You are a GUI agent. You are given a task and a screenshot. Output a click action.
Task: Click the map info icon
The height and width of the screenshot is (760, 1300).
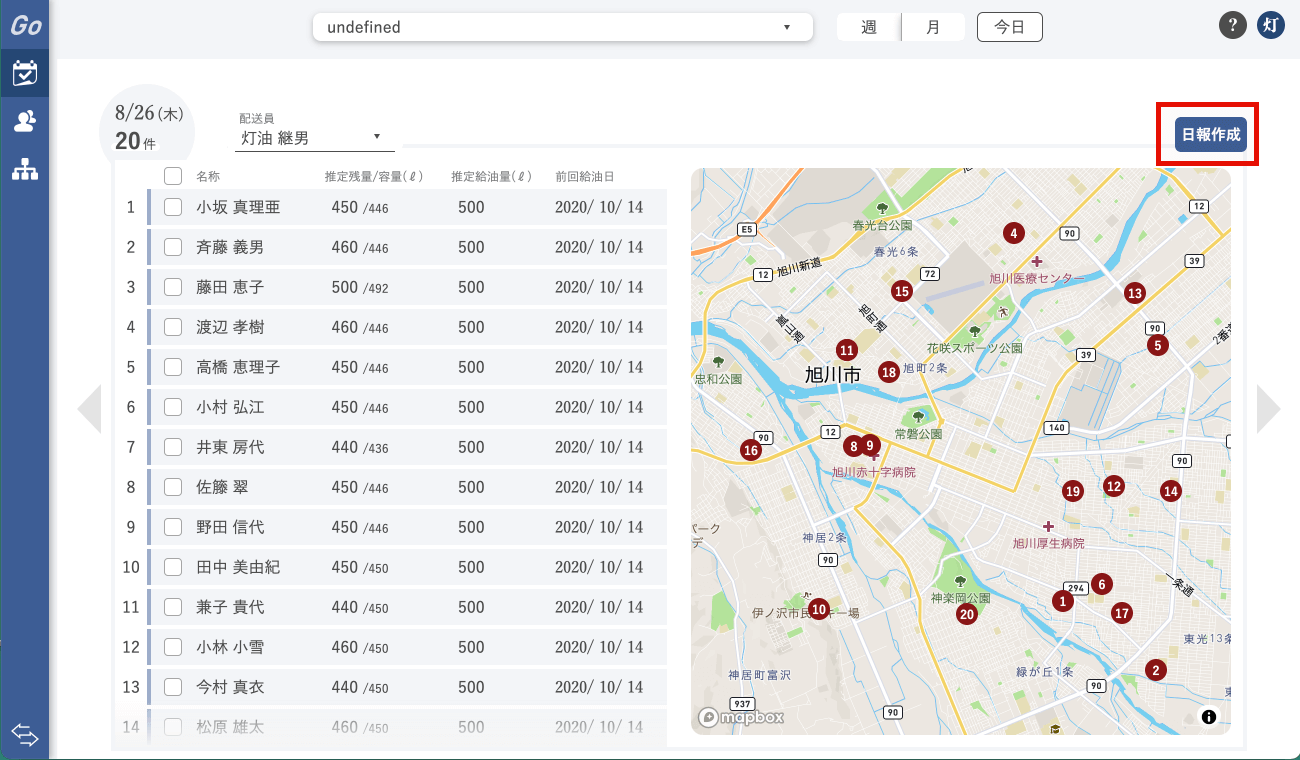1208,716
